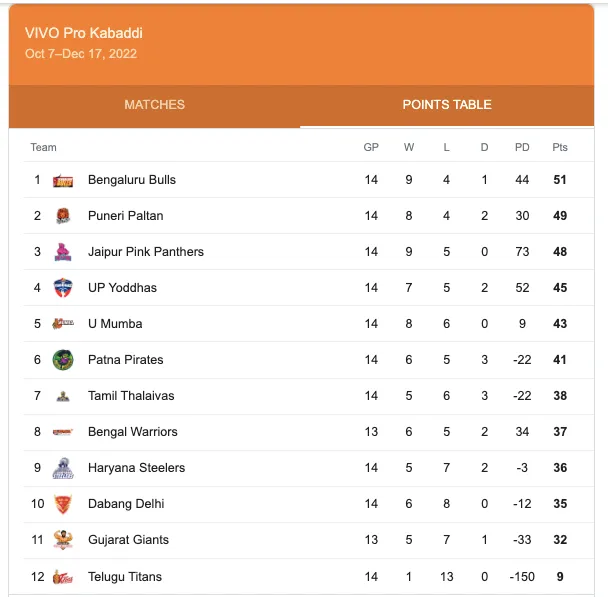Click the PD column header

(x=522, y=147)
